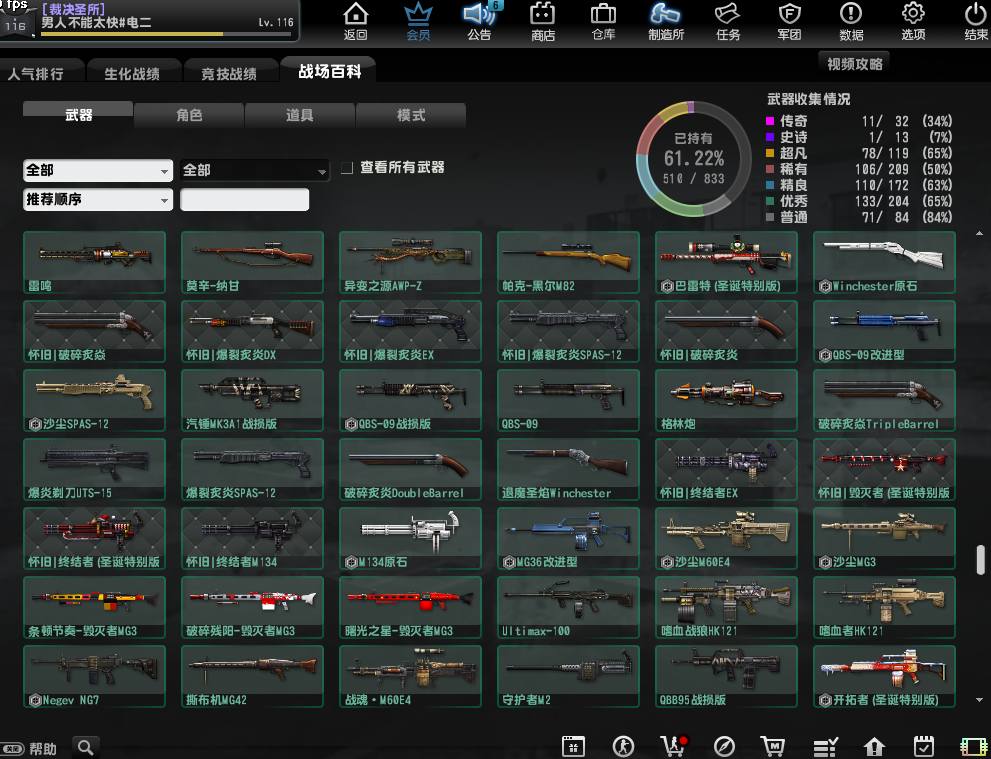This screenshot has height=759, width=991.
Task: Select the 武器 category tab
Action: click(x=78, y=114)
